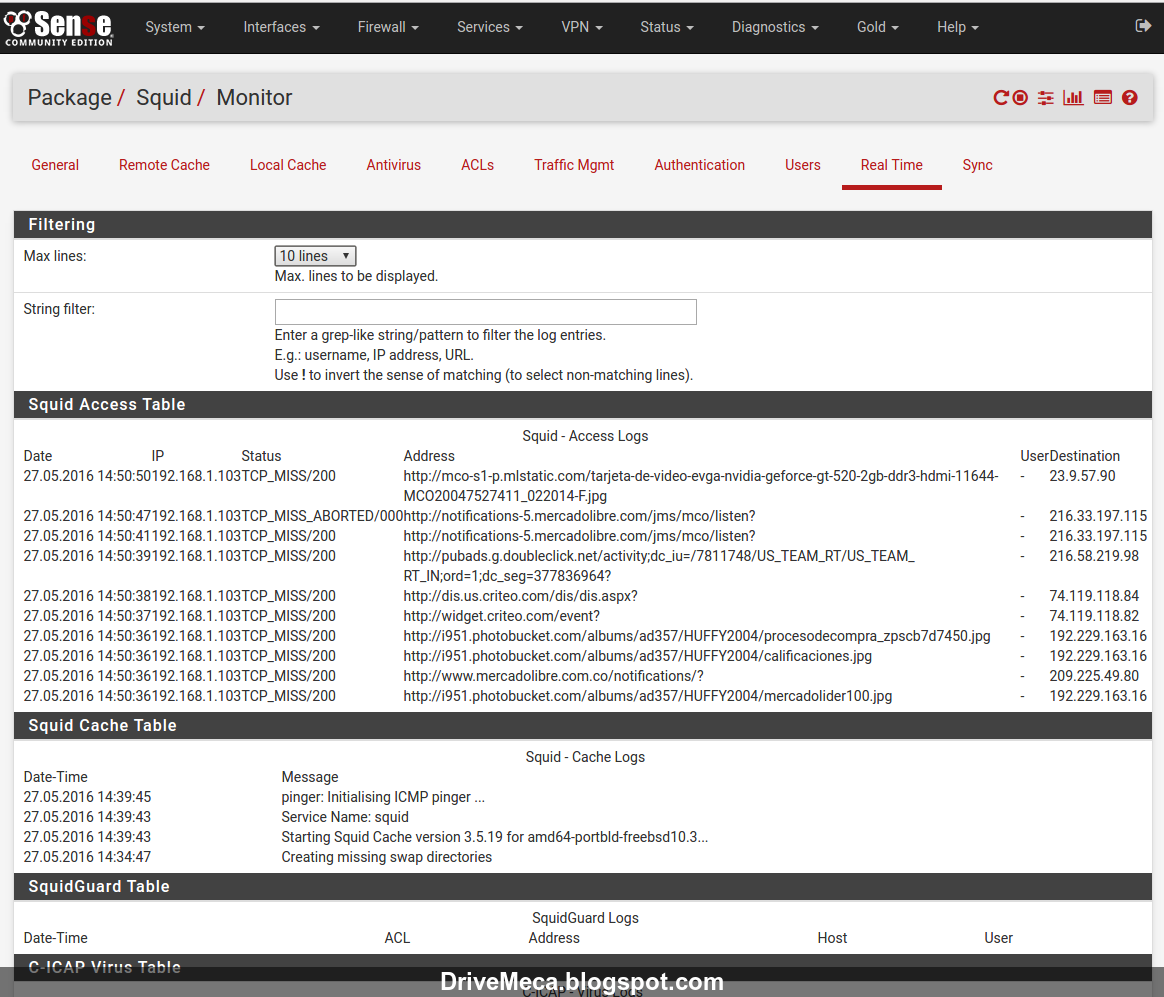Screen dimensions: 1164x997
Task: Open the log entries list icon
Action: coord(1103,97)
